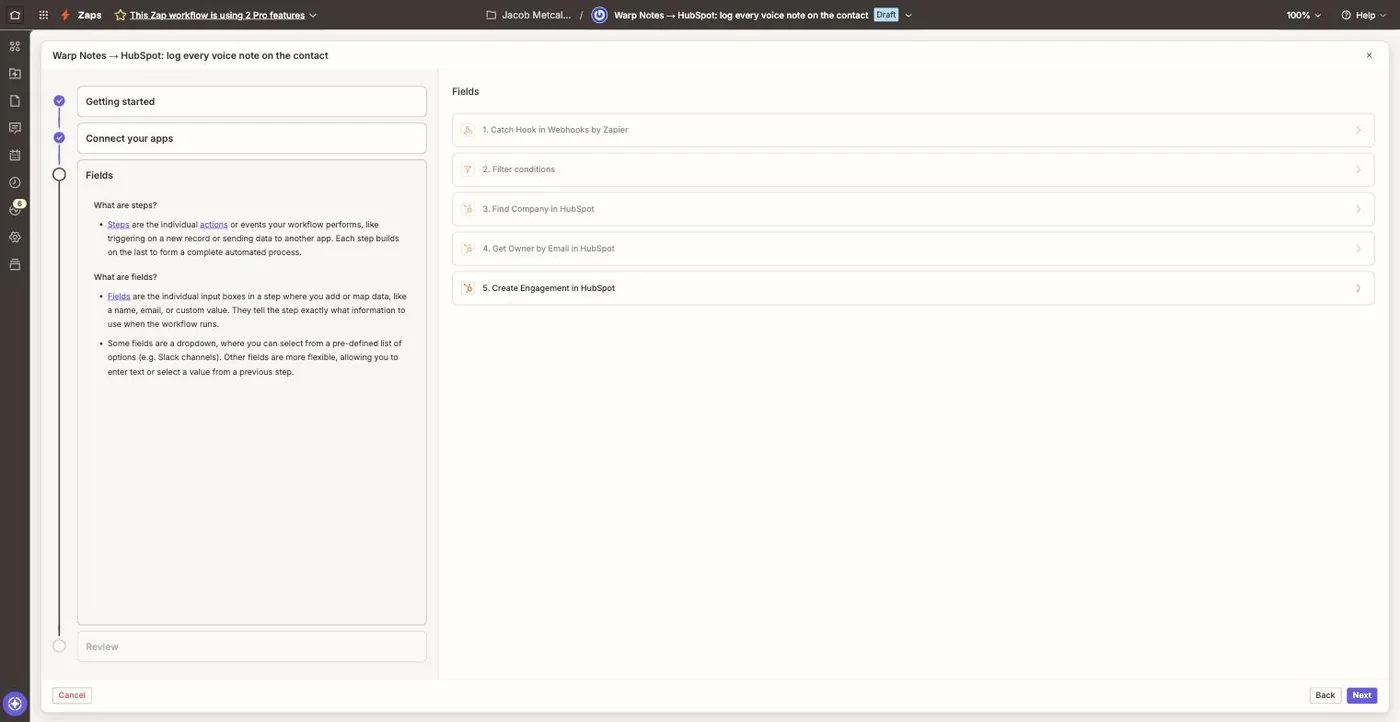Expand Create Engagement in HubSpot chevron

coord(1358,288)
